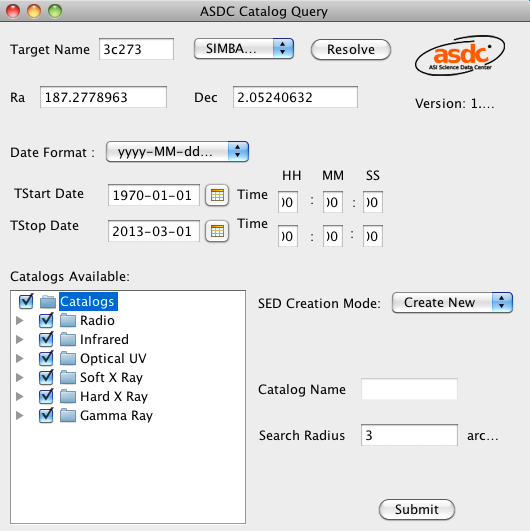Screen dimensions: 530x531
Task: Expand the Radio catalog tree node
Action: click(x=20, y=320)
